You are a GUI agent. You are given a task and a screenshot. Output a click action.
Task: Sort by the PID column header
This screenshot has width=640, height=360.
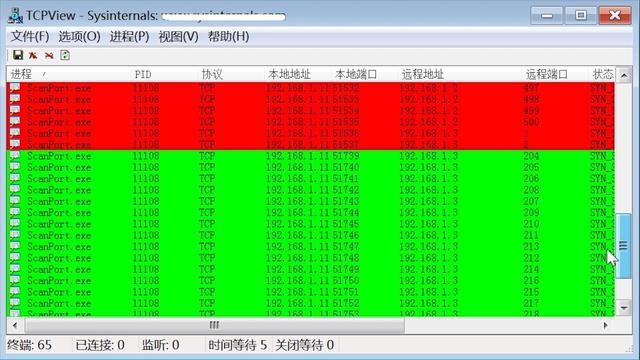[x=165, y=74]
